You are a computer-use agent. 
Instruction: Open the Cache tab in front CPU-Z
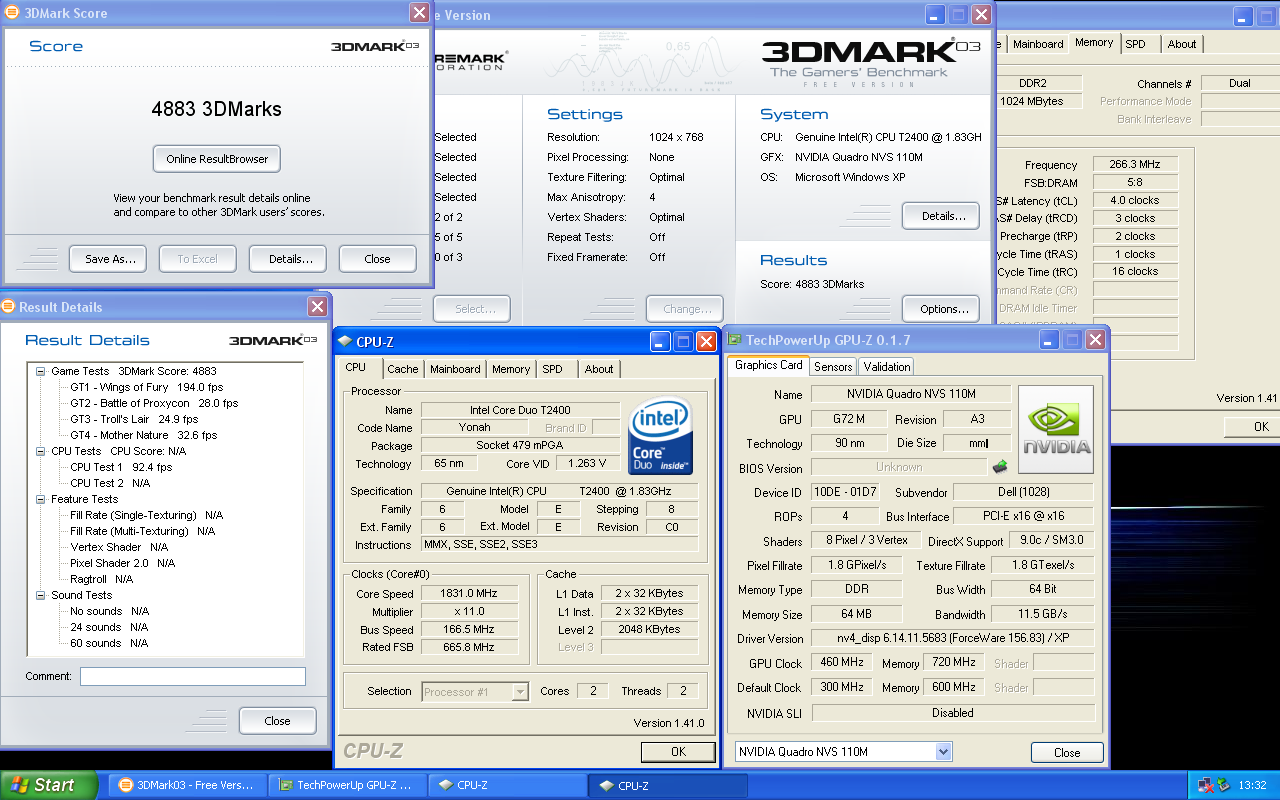point(403,369)
